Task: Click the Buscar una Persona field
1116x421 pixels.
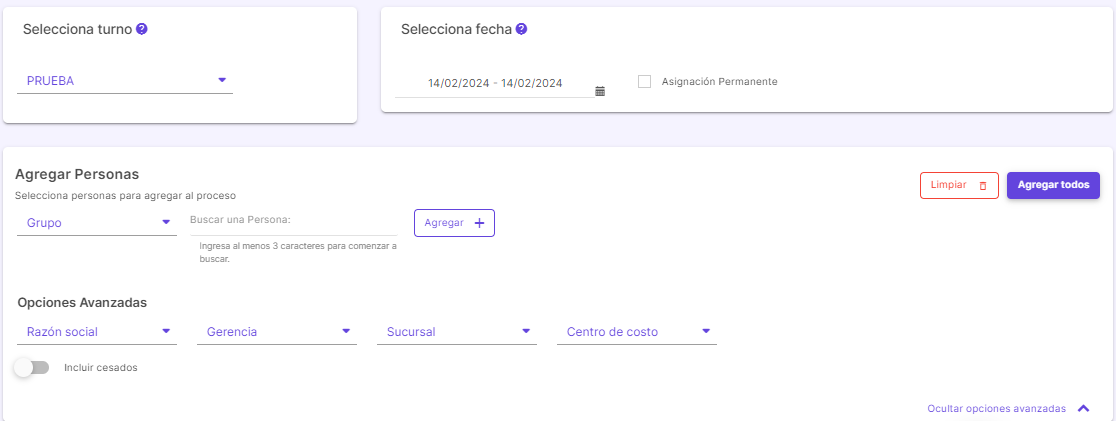Action: [293, 221]
